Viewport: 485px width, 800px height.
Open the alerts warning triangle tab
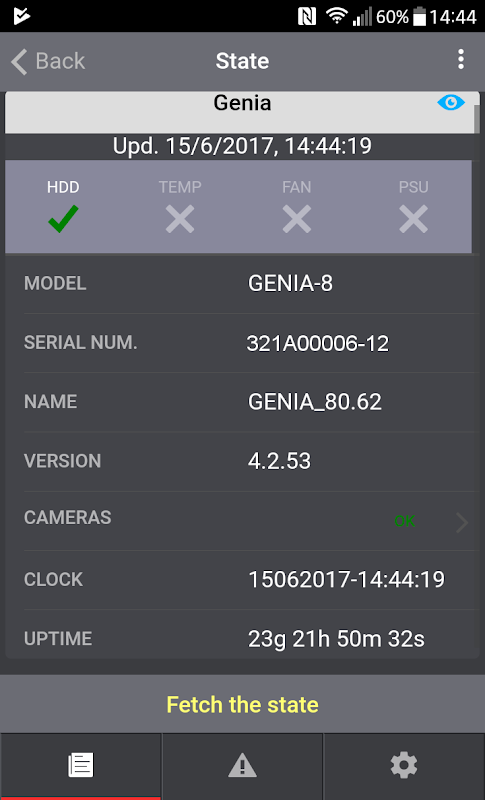[x=242, y=765]
